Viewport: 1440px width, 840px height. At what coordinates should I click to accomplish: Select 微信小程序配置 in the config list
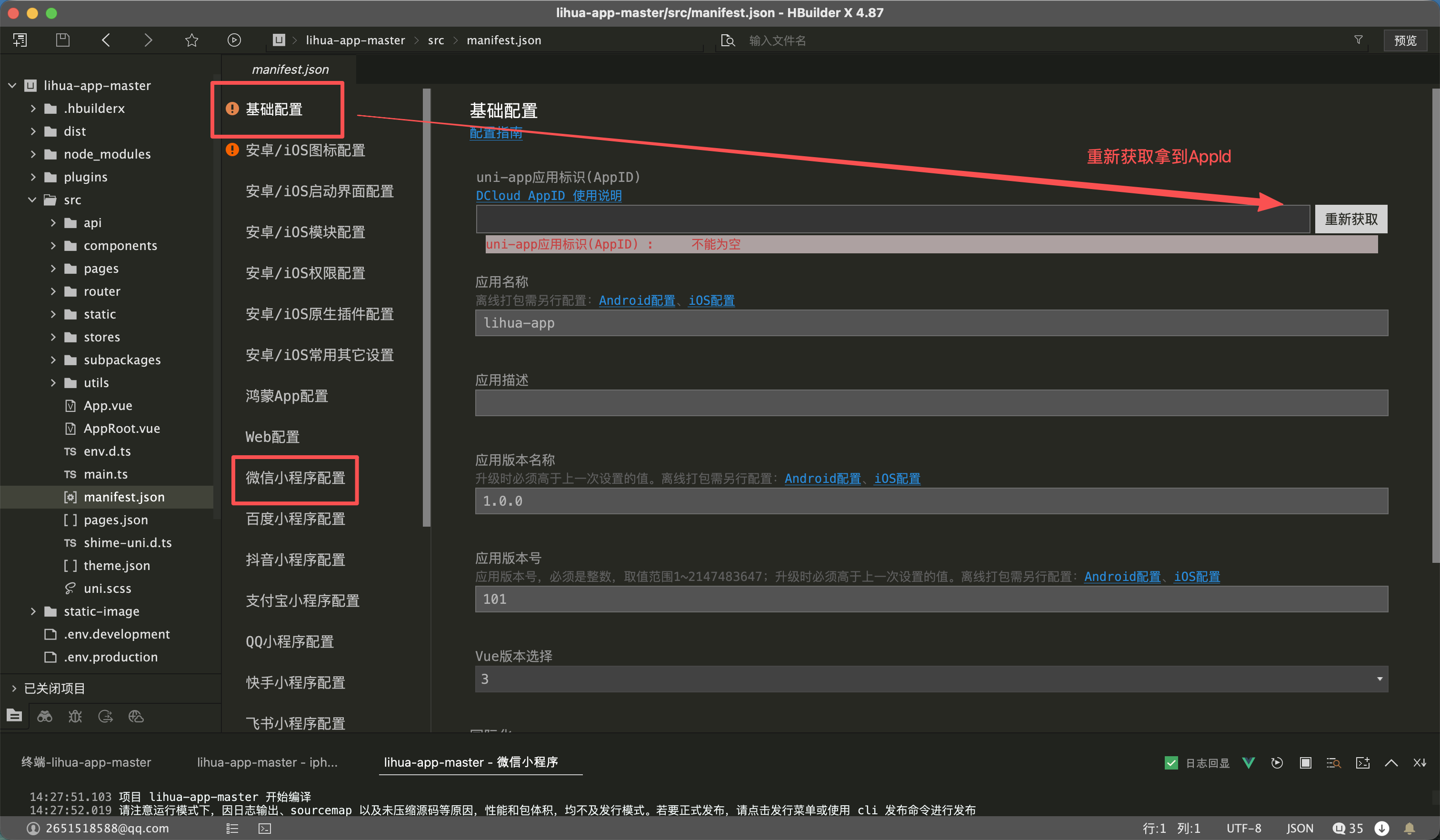[295, 478]
